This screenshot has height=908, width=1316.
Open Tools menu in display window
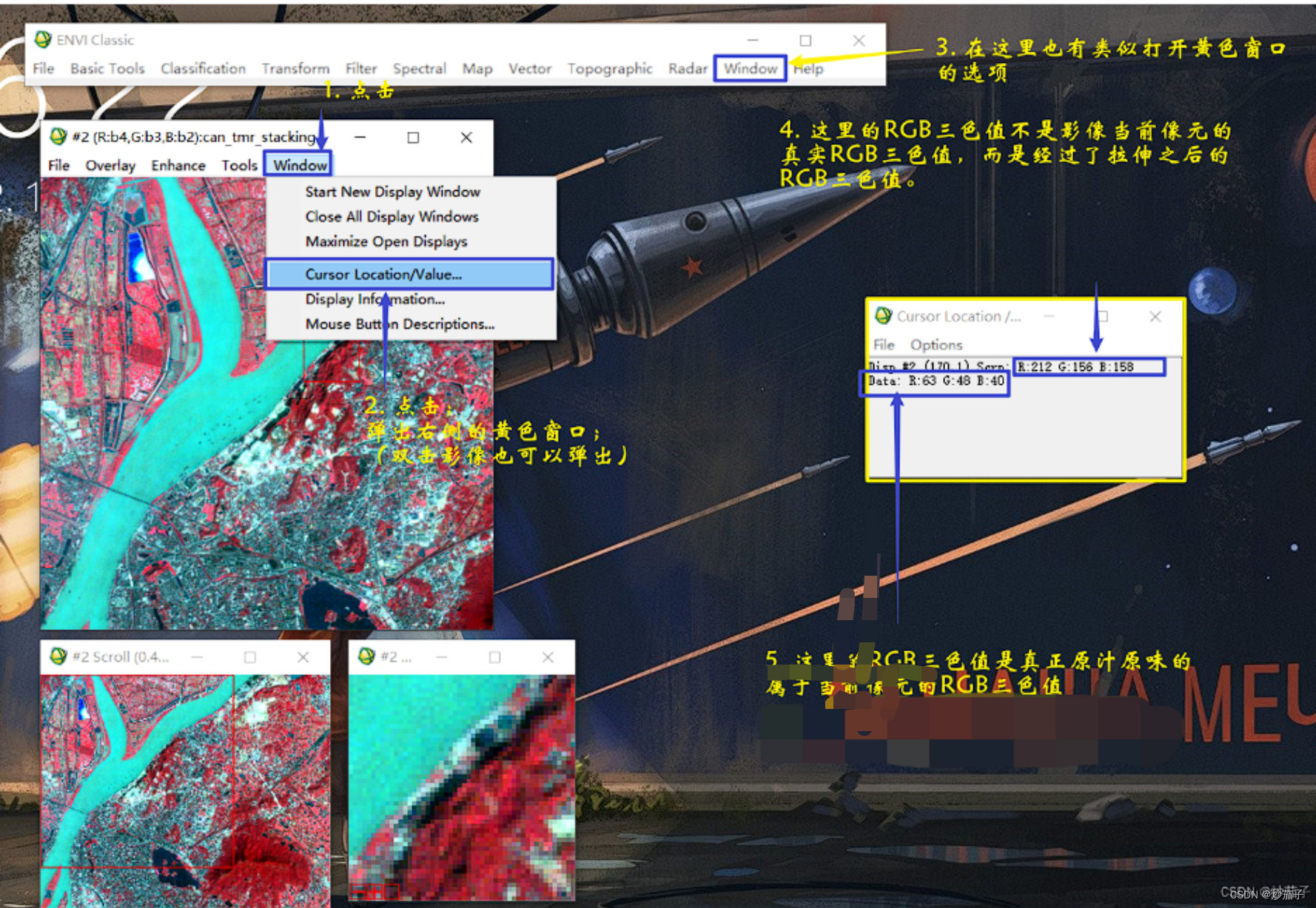tap(239, 165)
